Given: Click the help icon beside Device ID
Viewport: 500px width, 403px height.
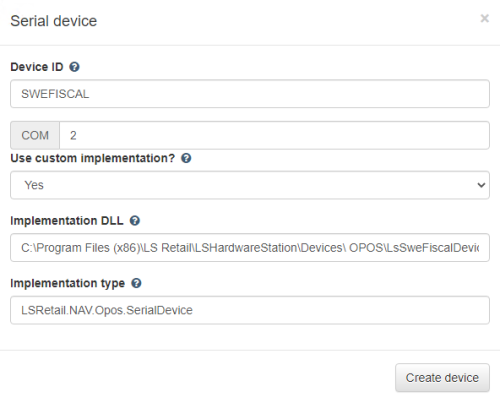Looking at the screenshot, I should pyautogui.click(x=74, y=67).
